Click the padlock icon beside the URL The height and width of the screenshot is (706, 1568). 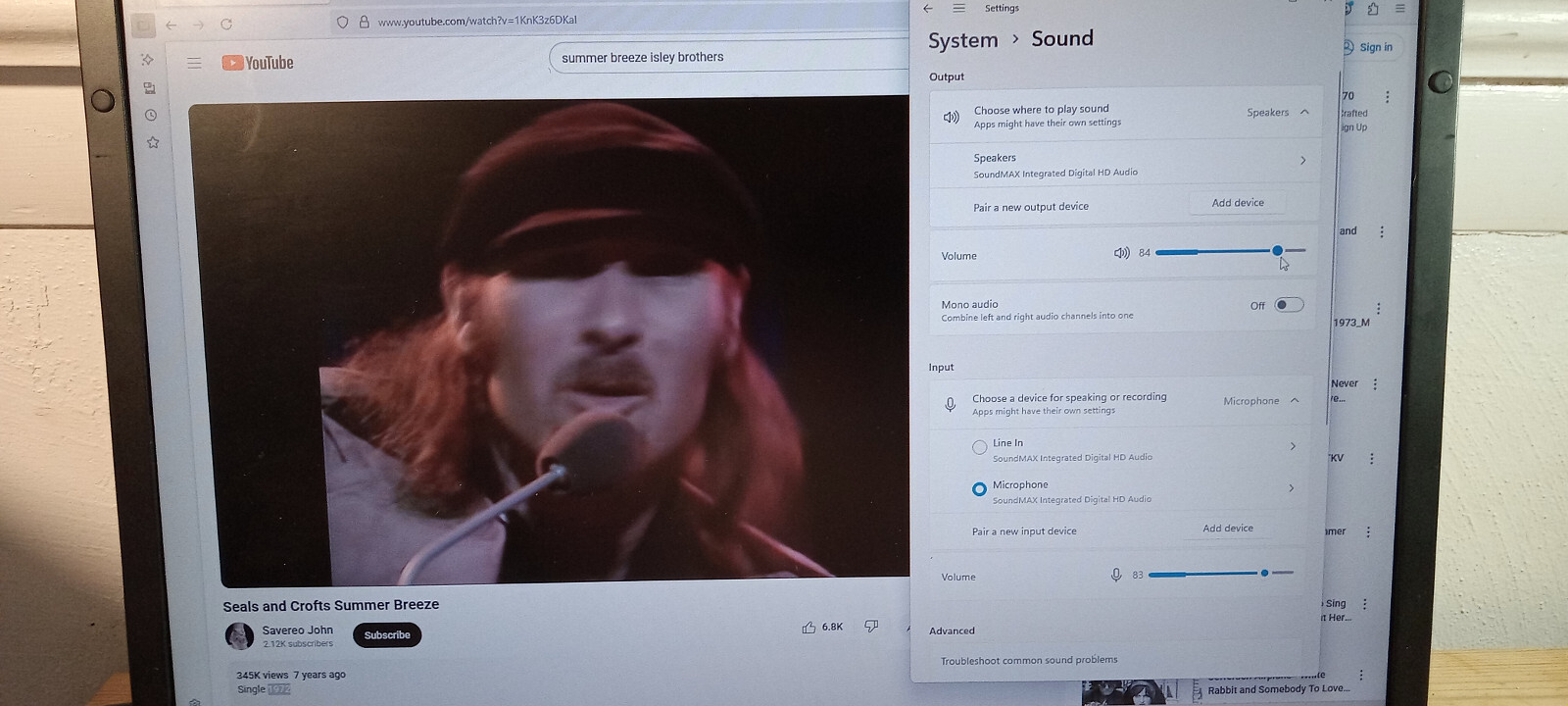pyautogui.click(x=364, y=22)
